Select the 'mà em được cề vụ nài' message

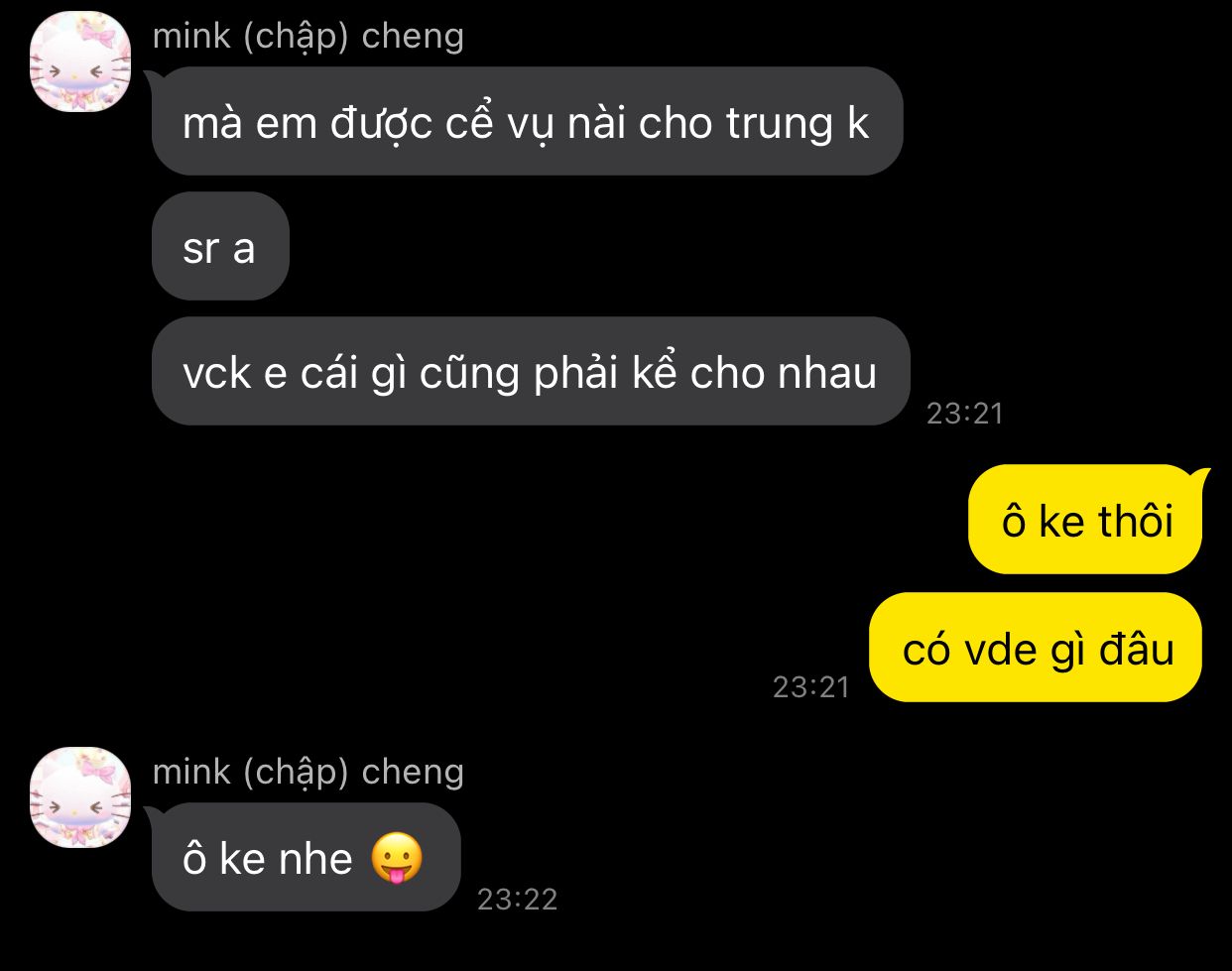pyautogui.click(x=527, y=121)
